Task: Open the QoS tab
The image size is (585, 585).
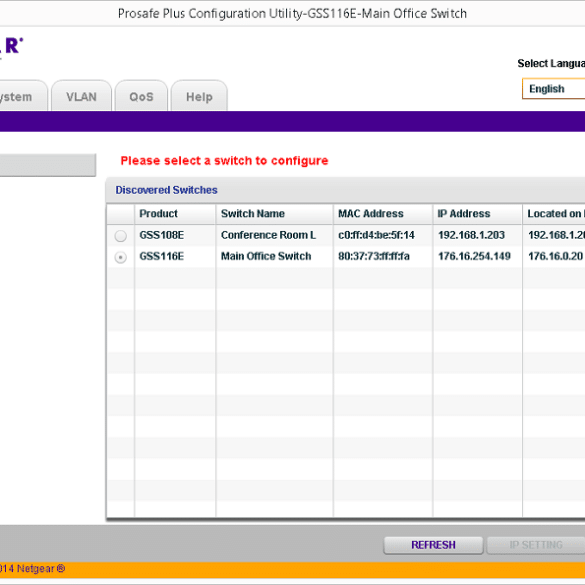Action: (141, 97)
